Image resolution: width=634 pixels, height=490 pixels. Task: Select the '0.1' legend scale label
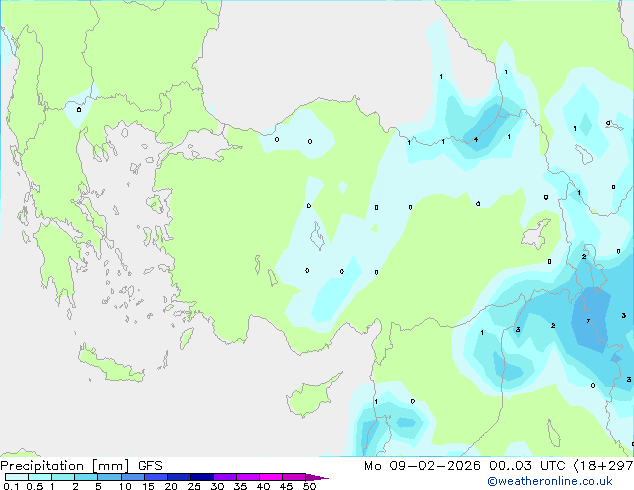point(11,486)
